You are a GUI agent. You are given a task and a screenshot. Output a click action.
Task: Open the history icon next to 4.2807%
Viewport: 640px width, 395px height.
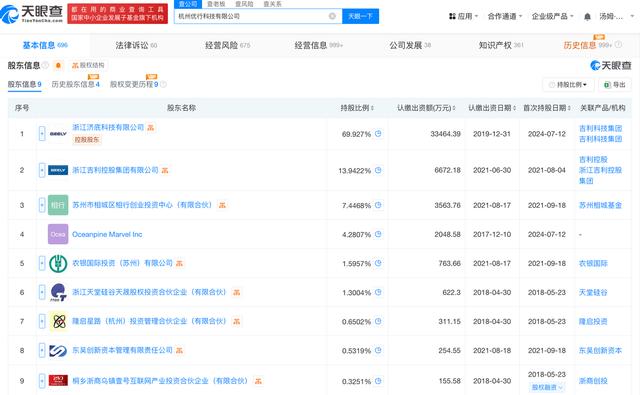click(378, 234)
